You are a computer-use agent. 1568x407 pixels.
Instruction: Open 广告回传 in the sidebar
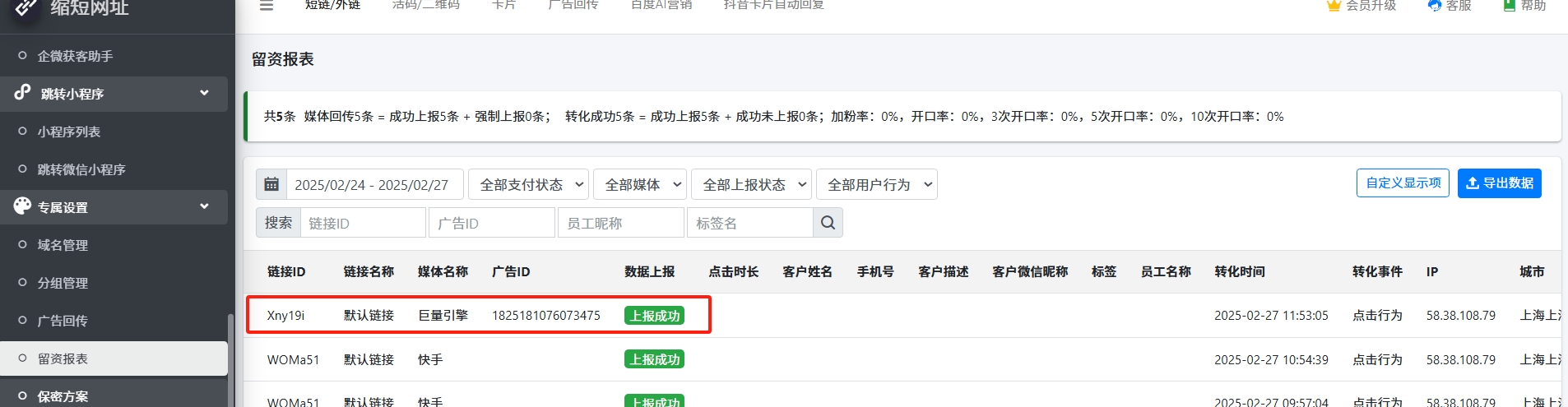pos(63,321)
